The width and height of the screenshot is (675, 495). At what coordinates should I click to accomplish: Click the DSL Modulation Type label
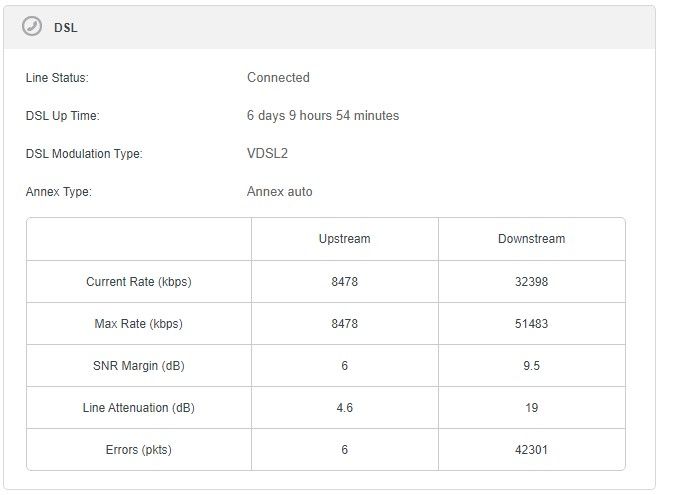click(84, 154)
